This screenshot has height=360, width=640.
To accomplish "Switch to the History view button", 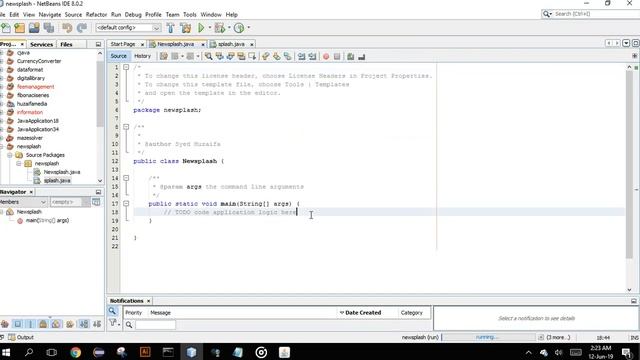I will [142, 56].
